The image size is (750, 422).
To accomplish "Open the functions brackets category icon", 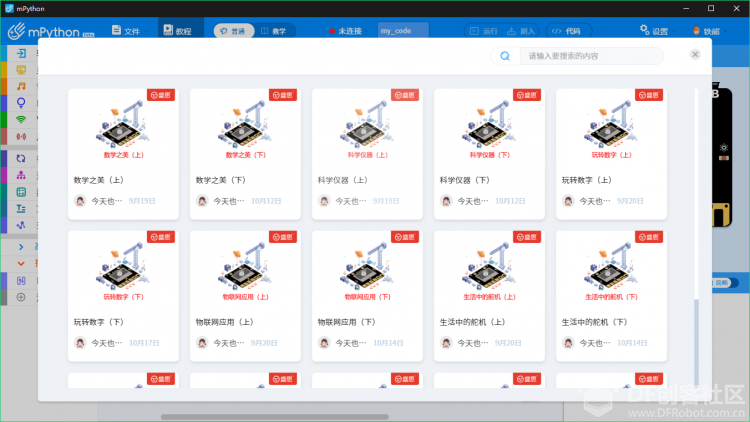I will 21,280.
